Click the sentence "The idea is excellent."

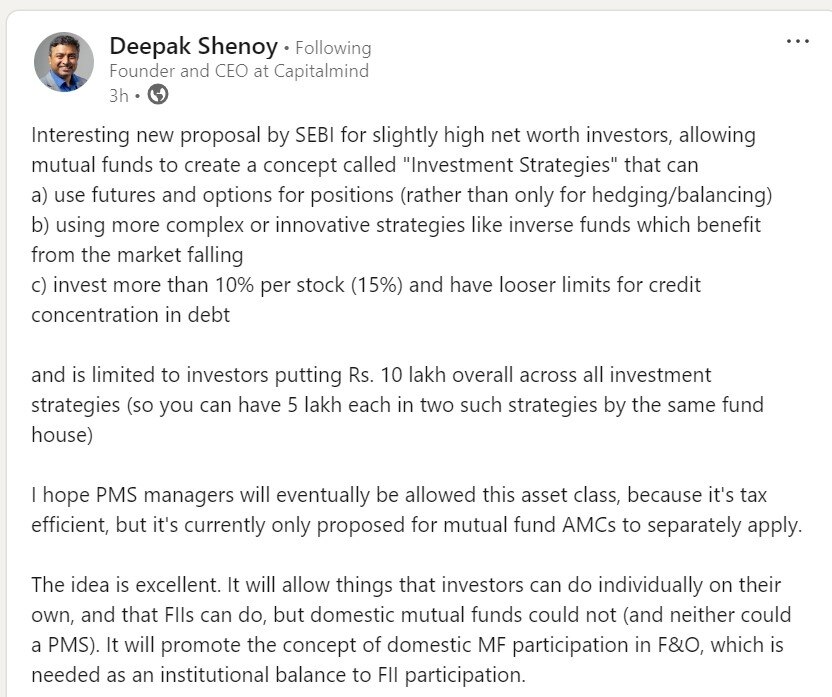(x=125, y=585)
